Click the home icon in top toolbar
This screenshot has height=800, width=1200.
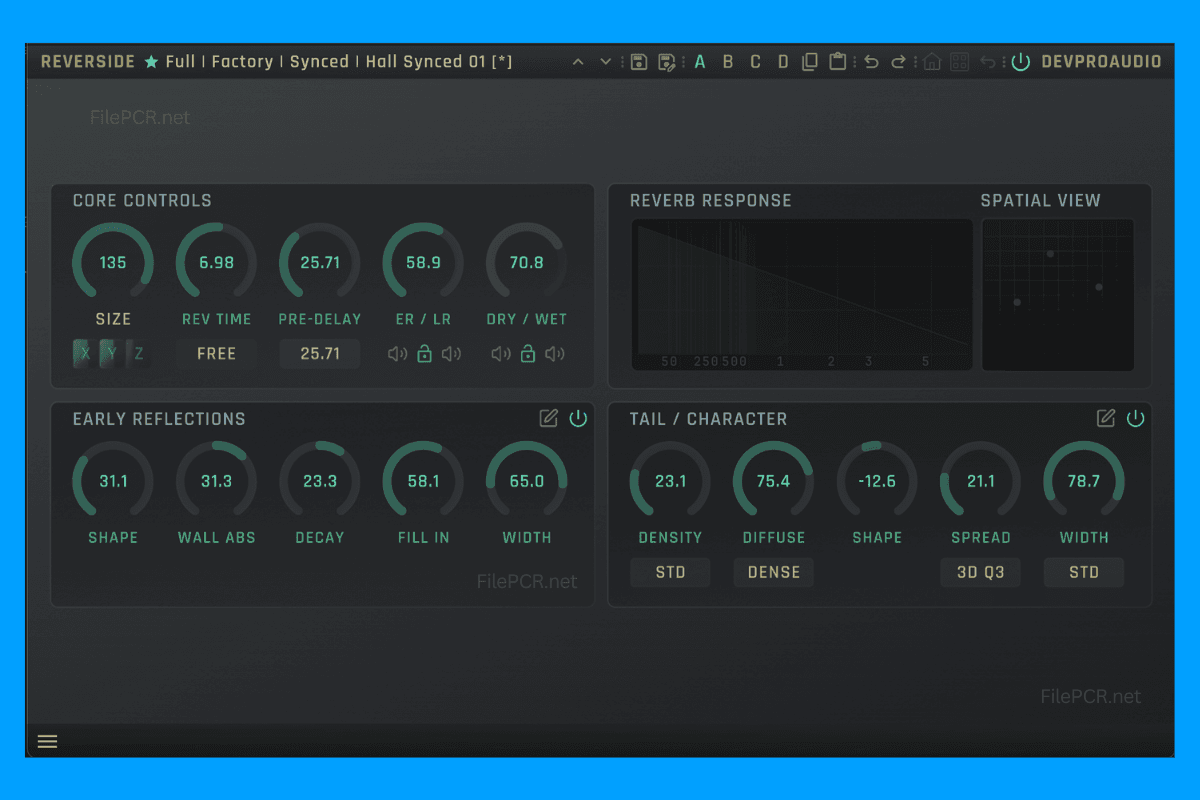(x=932, y=62)
